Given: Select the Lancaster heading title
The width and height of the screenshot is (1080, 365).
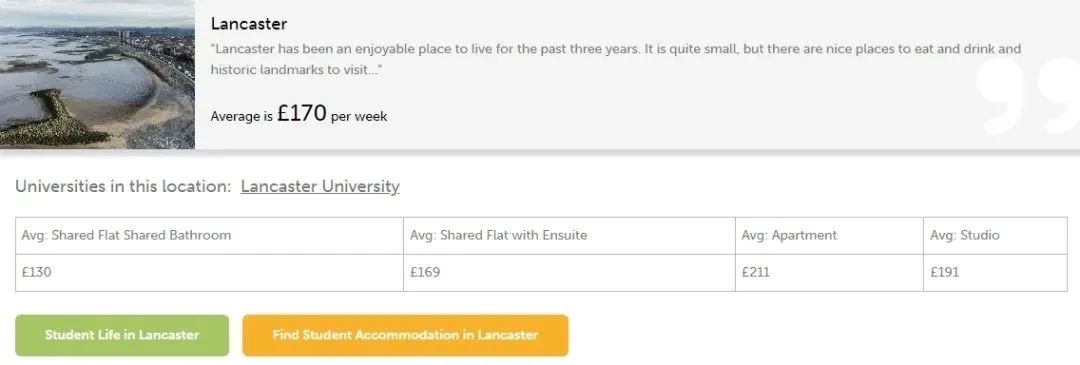Looking at the screenshot, I should coord(249,23).
